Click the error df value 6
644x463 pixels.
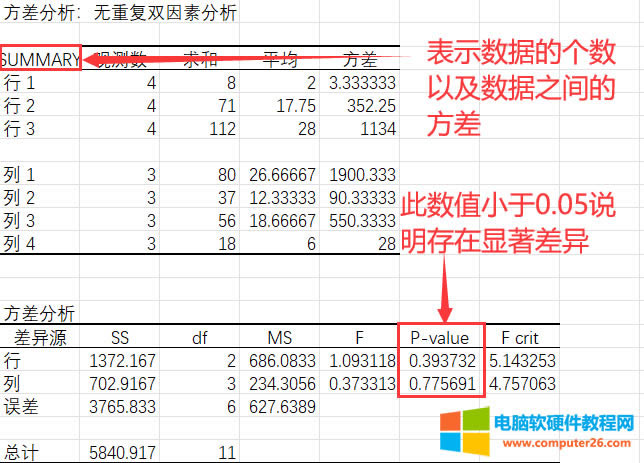[232, 407]
